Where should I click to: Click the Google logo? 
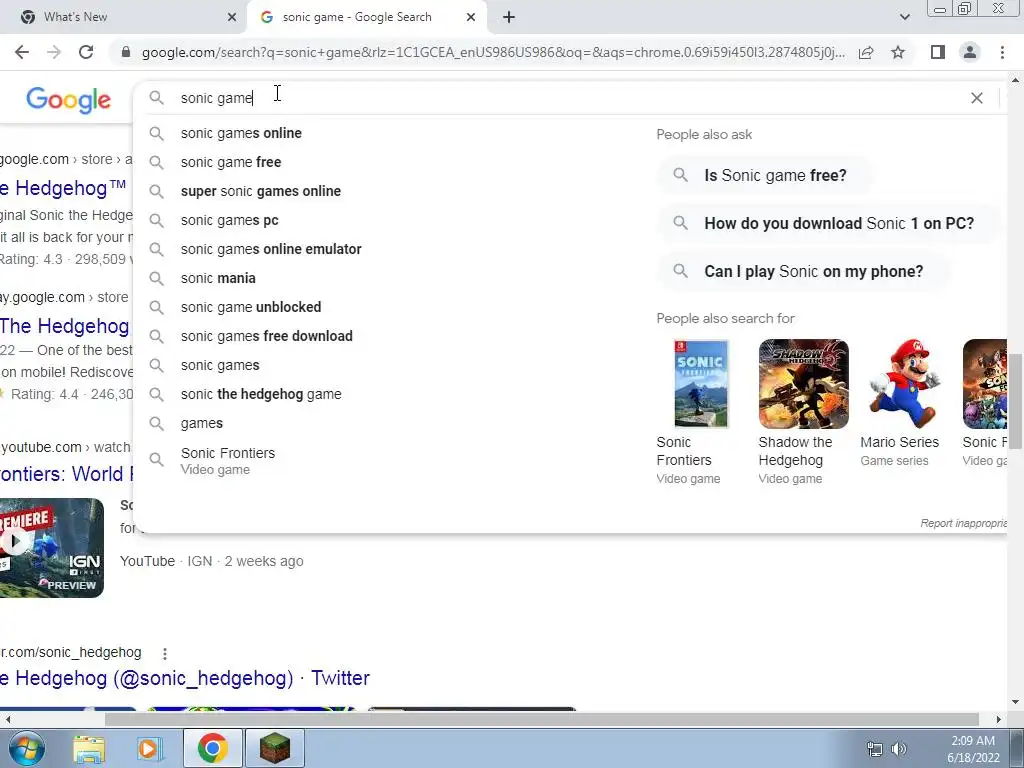(x=69, y=100)
